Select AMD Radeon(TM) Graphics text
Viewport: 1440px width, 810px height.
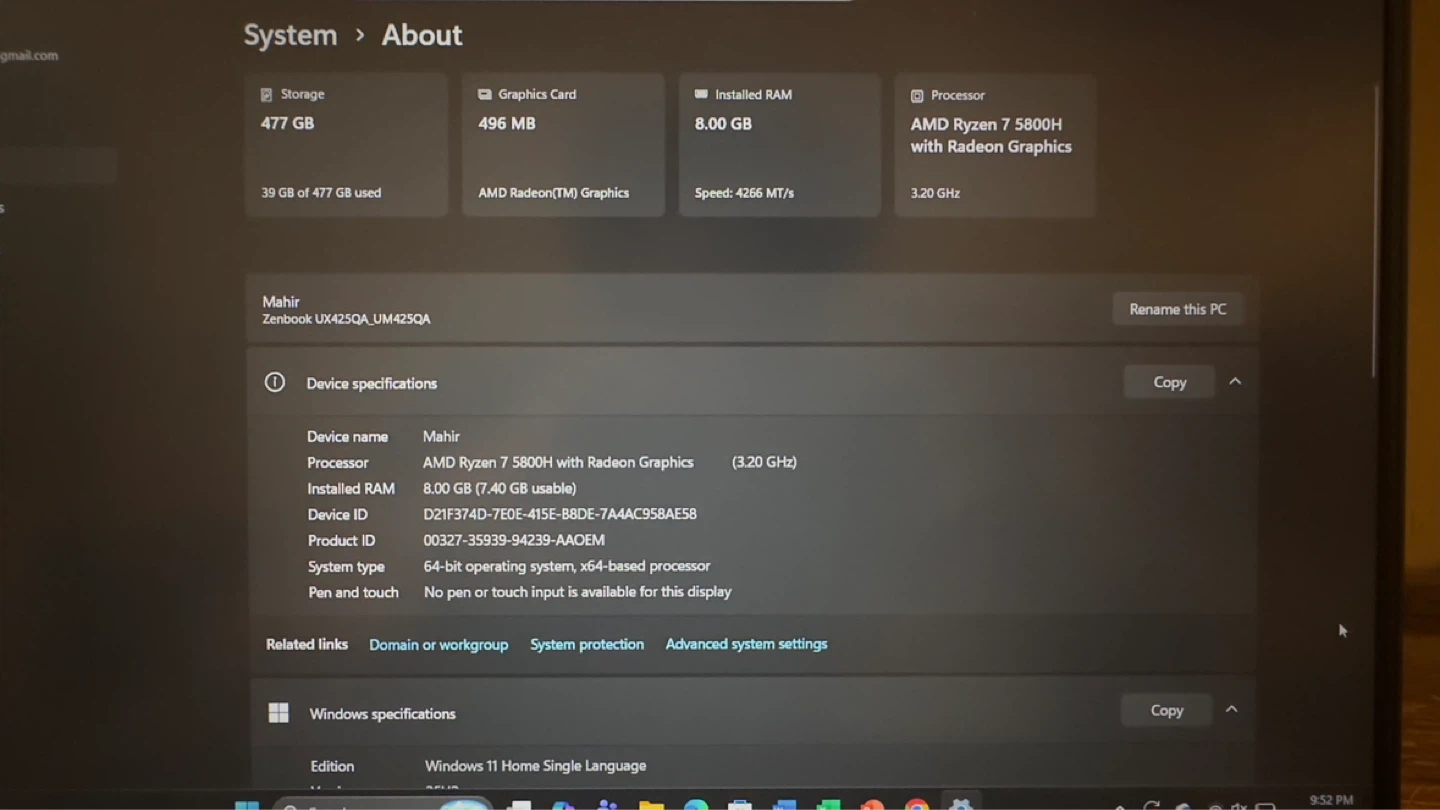click(553, 192)
